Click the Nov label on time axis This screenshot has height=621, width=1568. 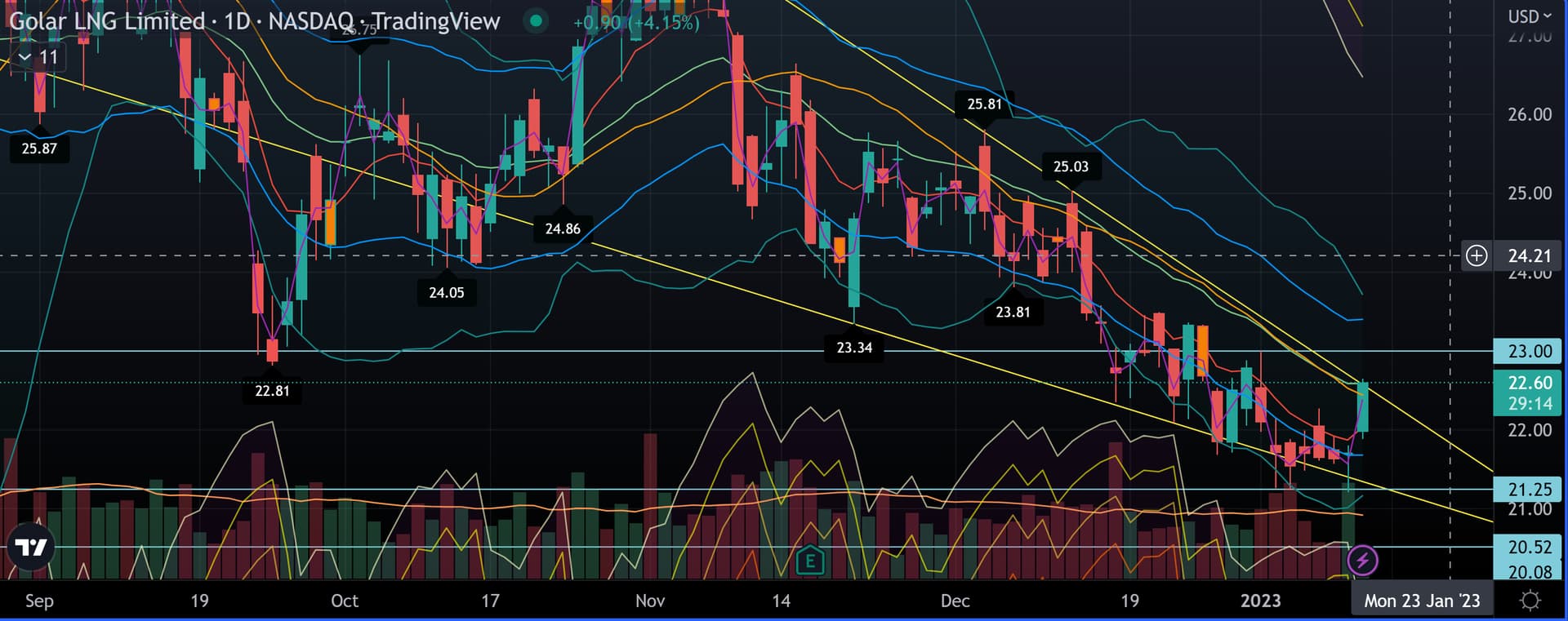[x=650, y=601]
